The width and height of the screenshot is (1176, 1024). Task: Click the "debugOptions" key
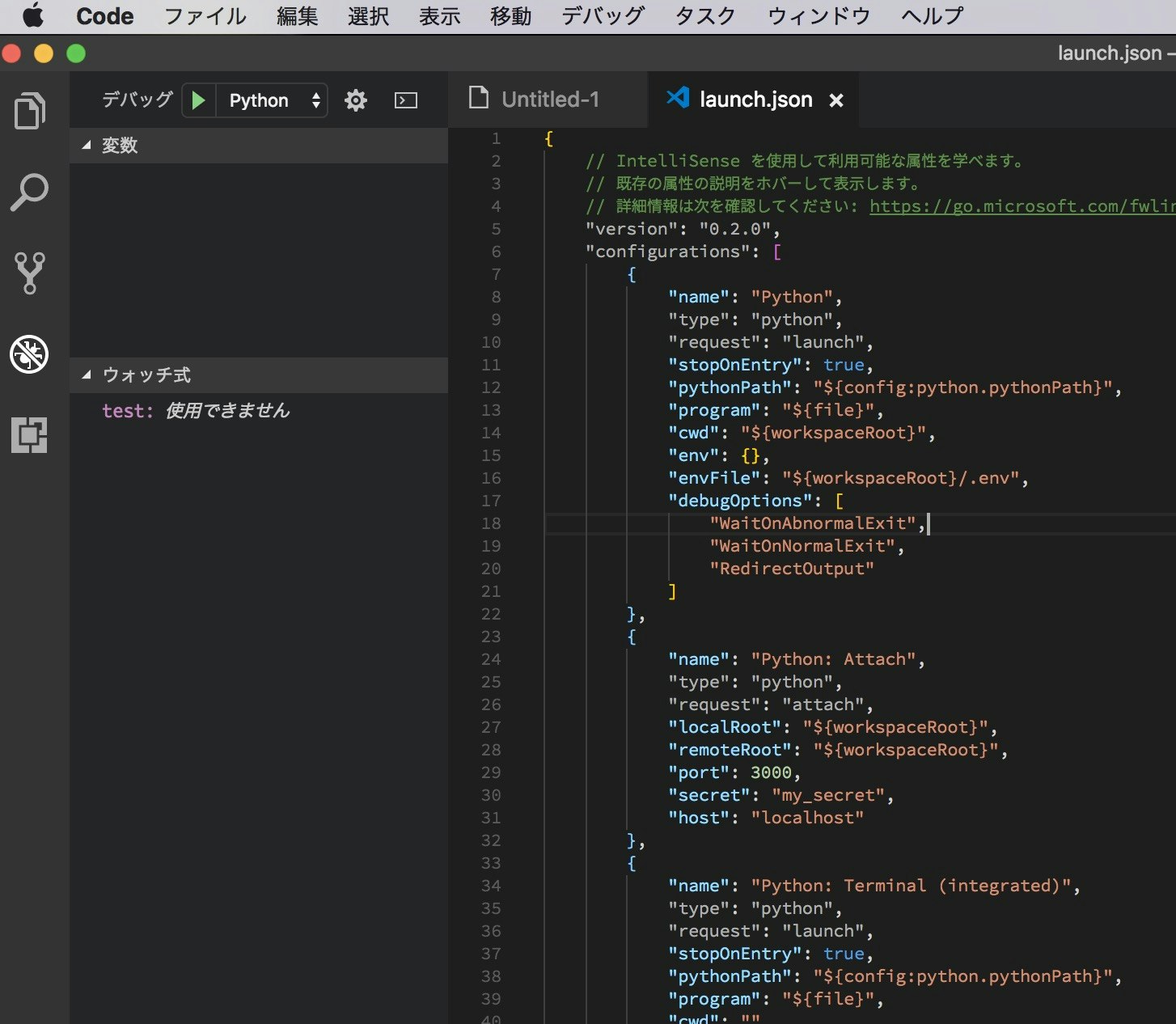point(740,501)
